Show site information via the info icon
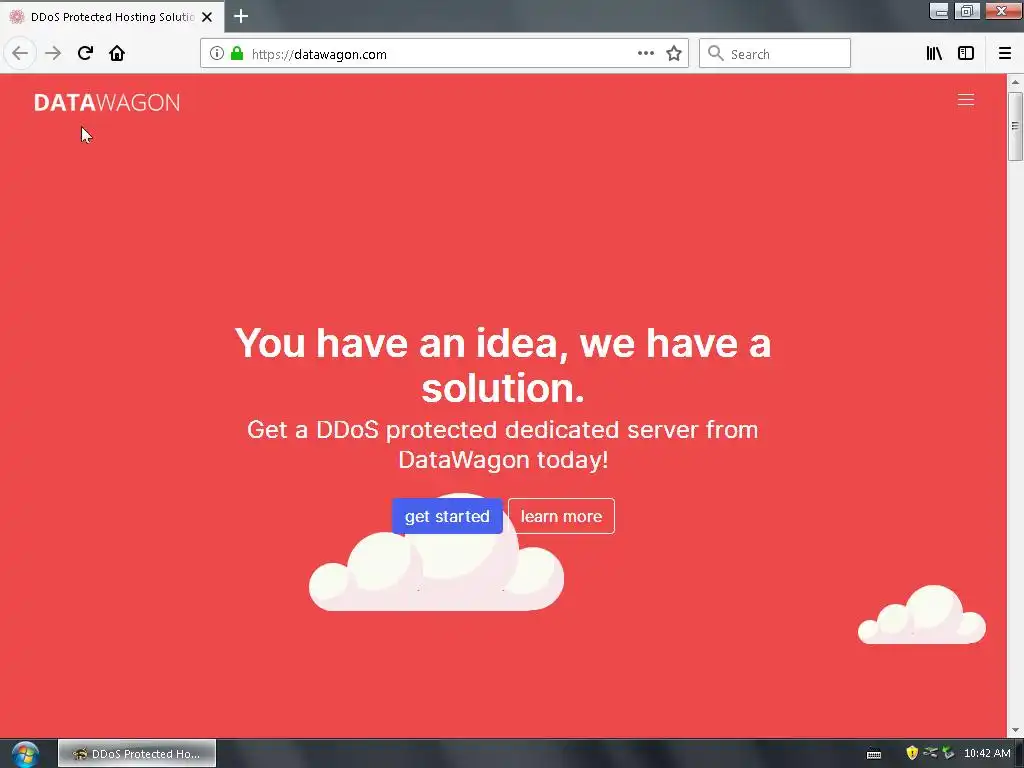Viewport: 1024px width, 768px height. [x=217, y=54]
